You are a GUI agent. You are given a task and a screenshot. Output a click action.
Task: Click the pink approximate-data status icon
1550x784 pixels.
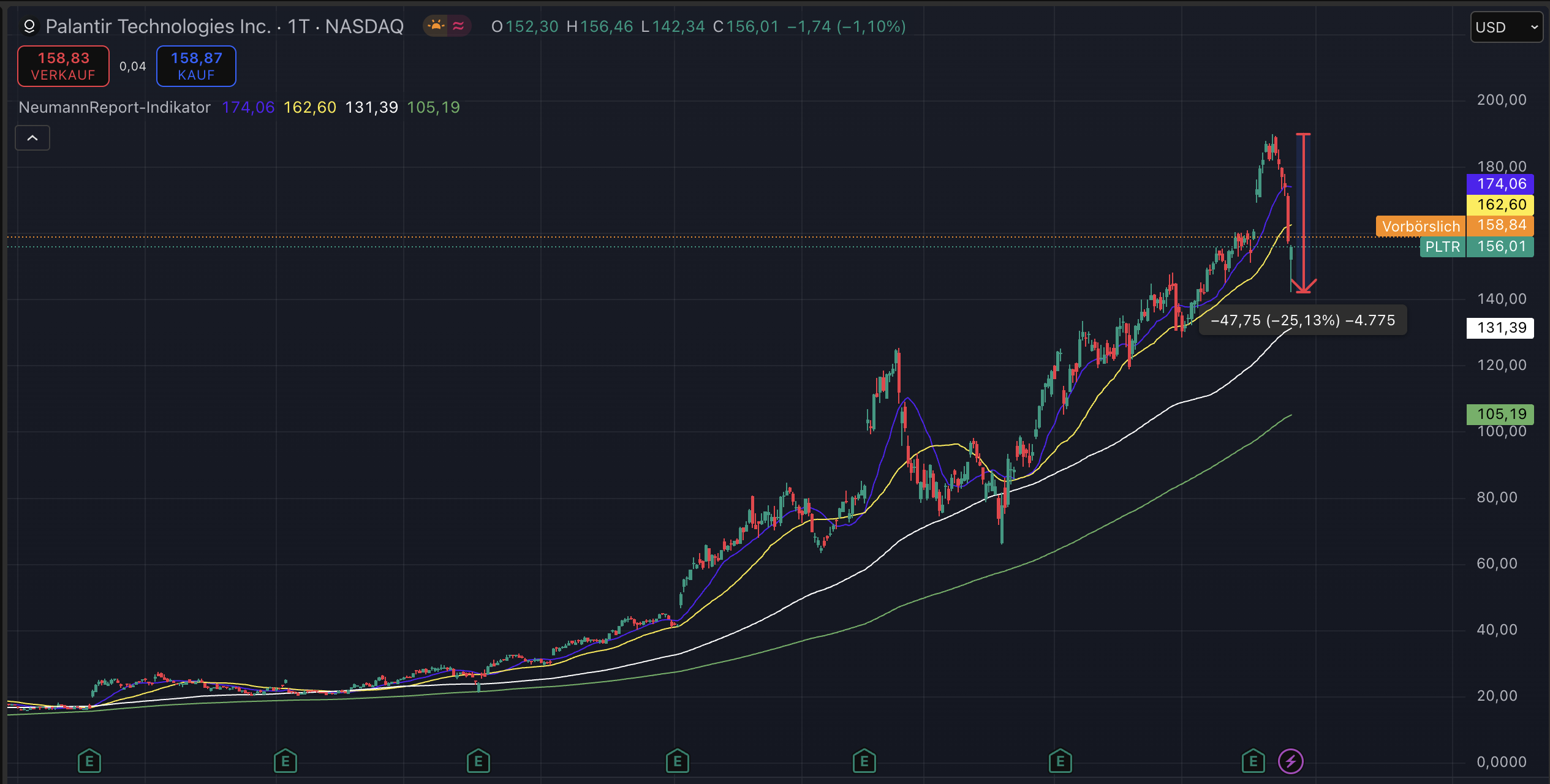point(458,26)
